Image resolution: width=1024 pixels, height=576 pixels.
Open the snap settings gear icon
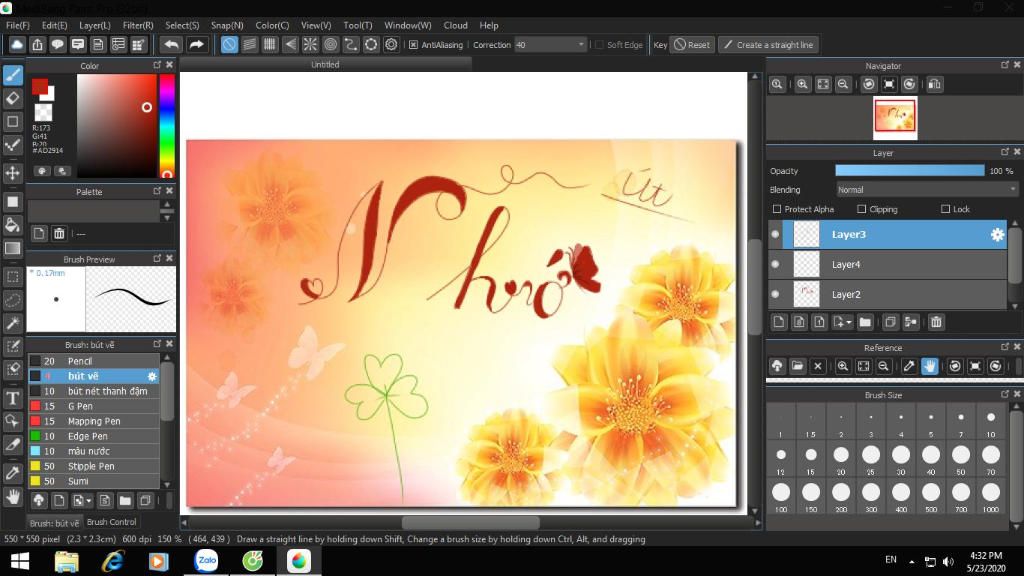pyautogui.click(x=391, y=44)
